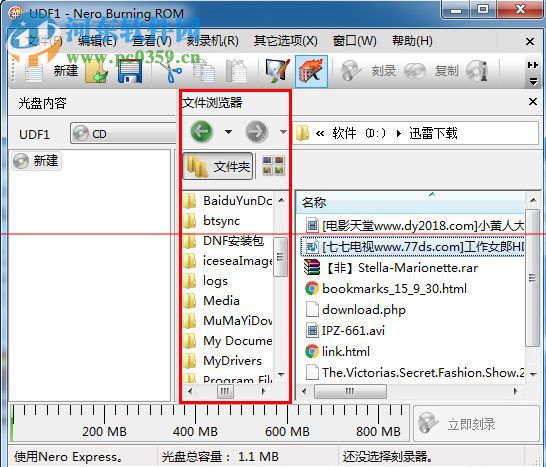Minimize the Nero Burning ROM window
The image size is (546, 467).
455,9
